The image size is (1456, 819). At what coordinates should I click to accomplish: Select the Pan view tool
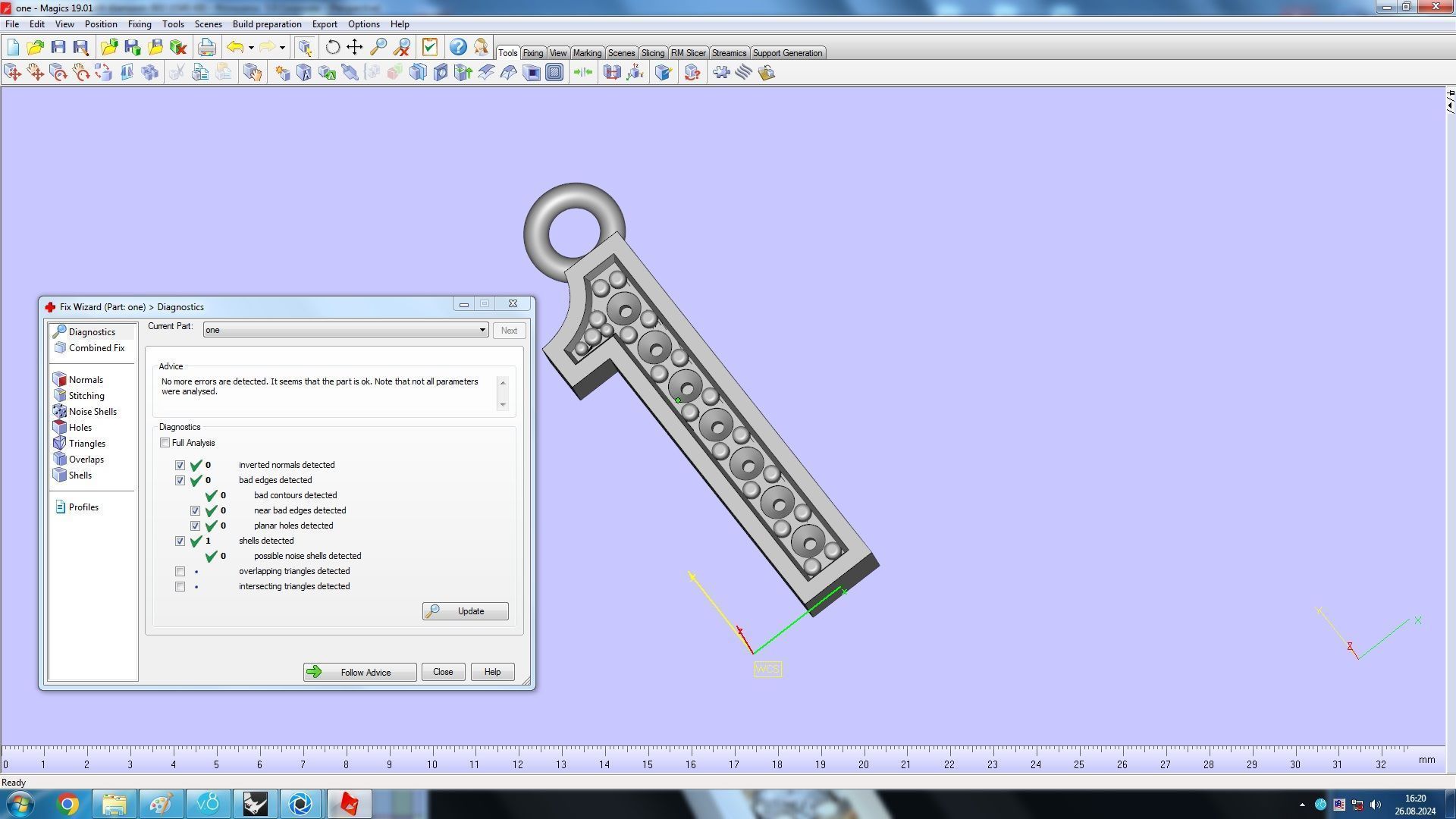(x=355, y=47)
